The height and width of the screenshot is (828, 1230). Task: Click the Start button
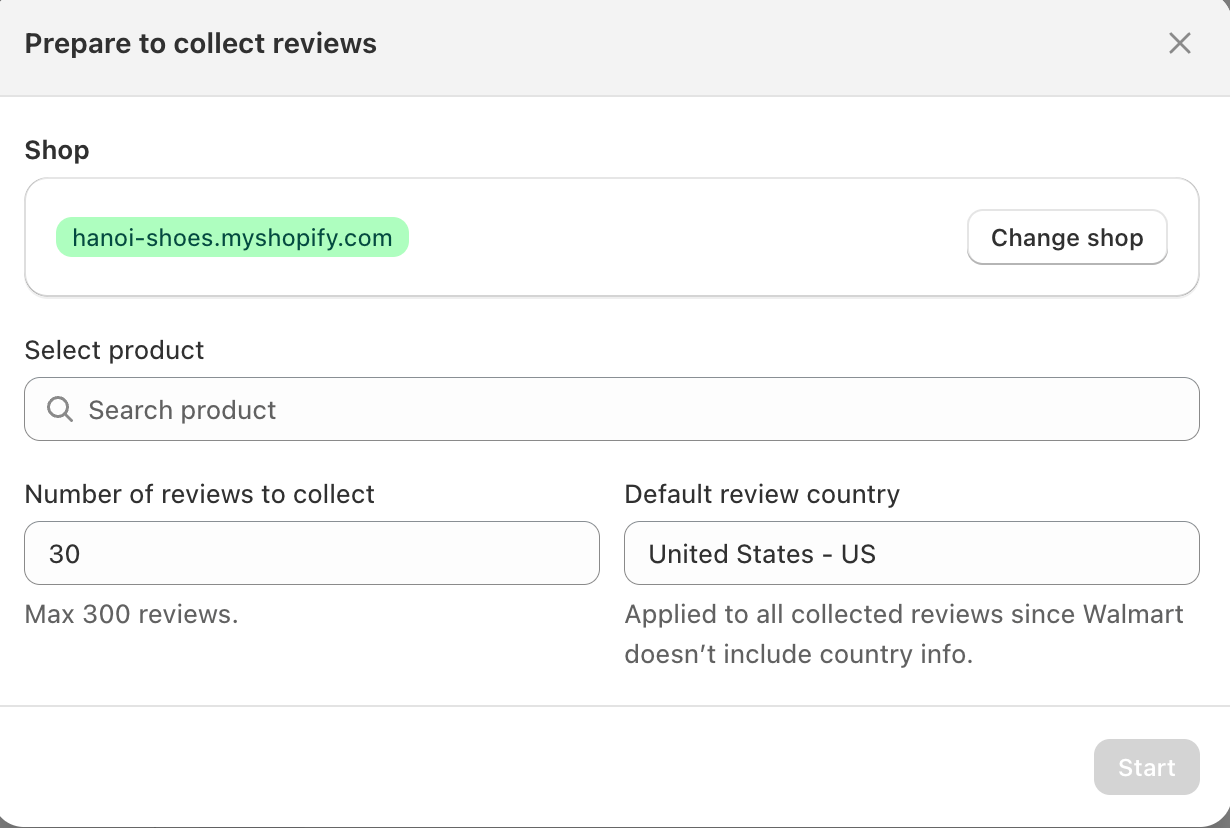coord(1146,767)
